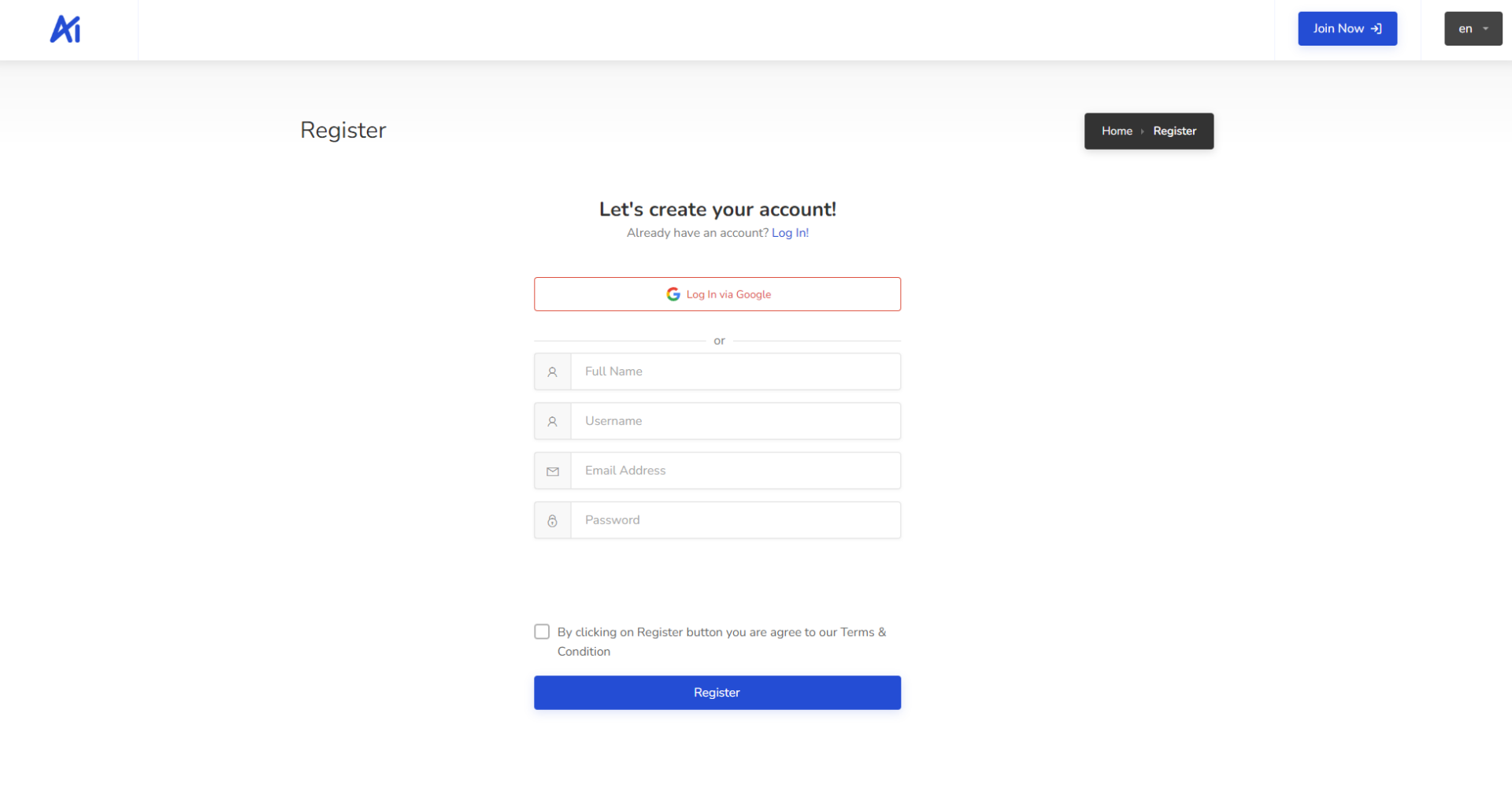Focus the Full Name field
The height and width of the screenshot is (791, 1512).
[x=736, y=371]
